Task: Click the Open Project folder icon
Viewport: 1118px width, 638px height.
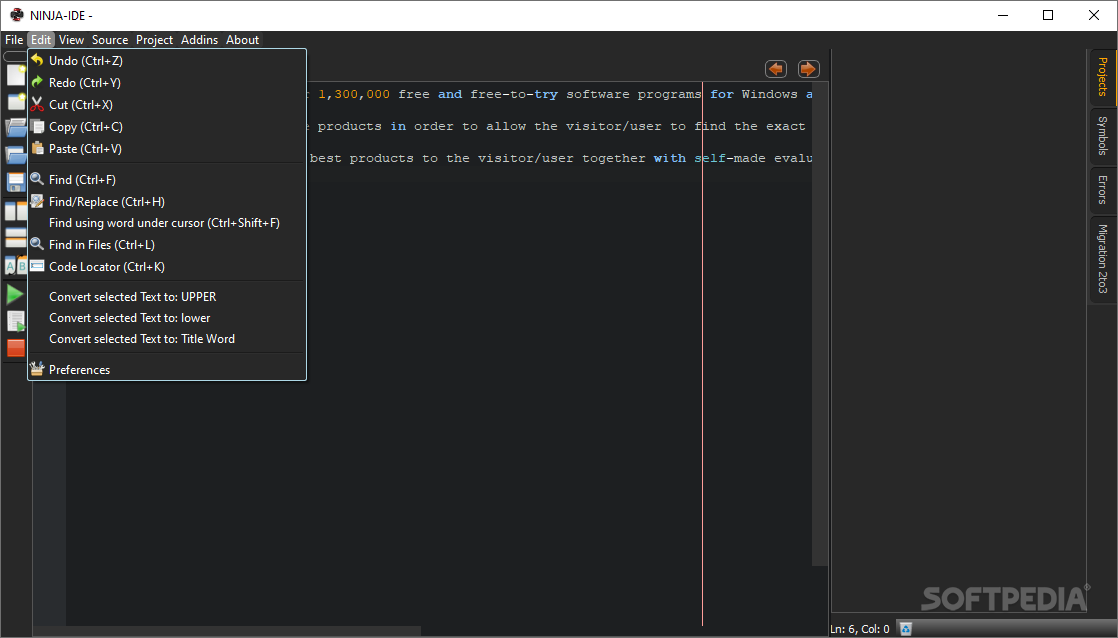Action: [16, 154]
